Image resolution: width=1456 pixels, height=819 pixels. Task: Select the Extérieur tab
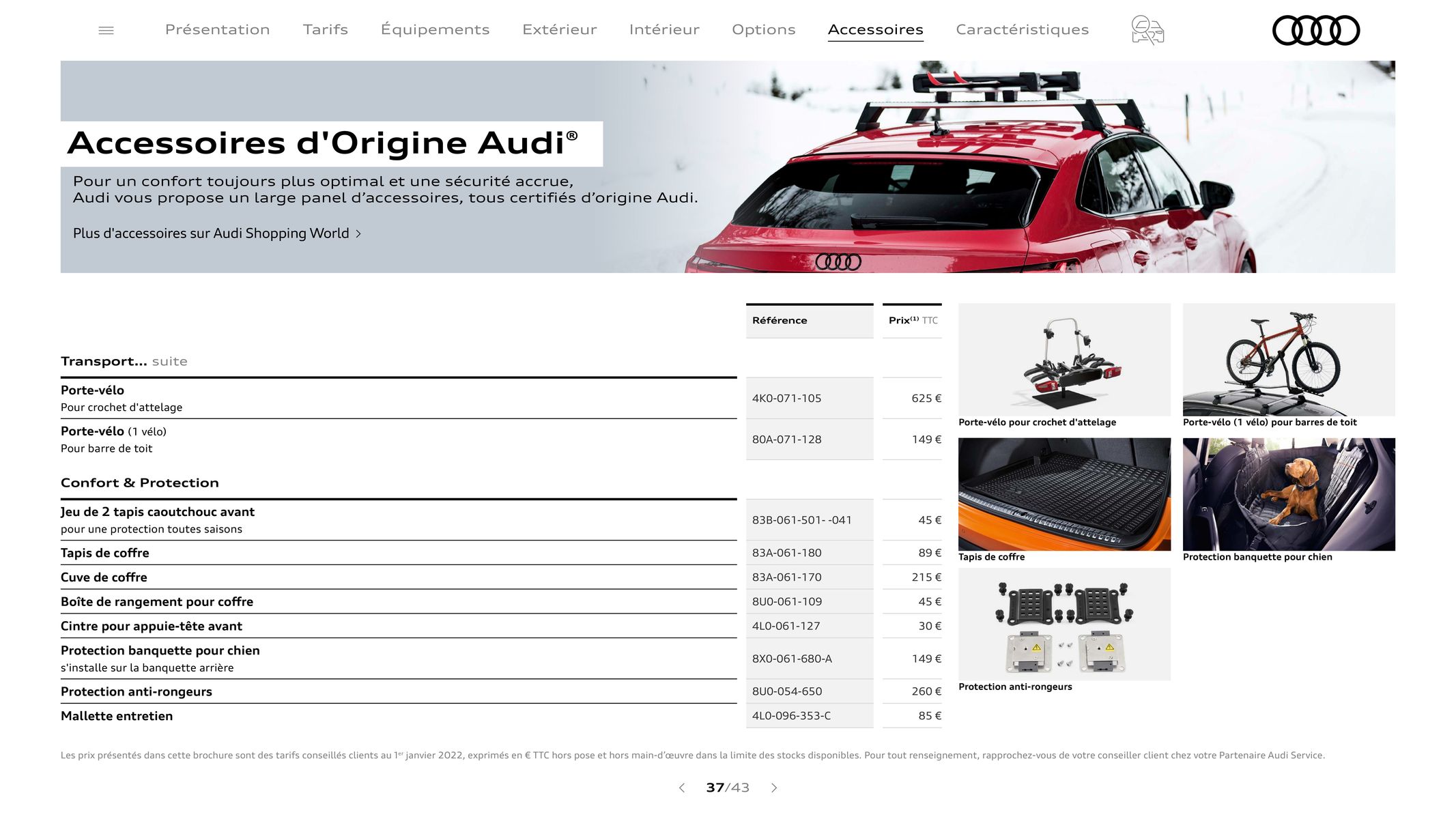pyautogui.click(x=560, y=29)
